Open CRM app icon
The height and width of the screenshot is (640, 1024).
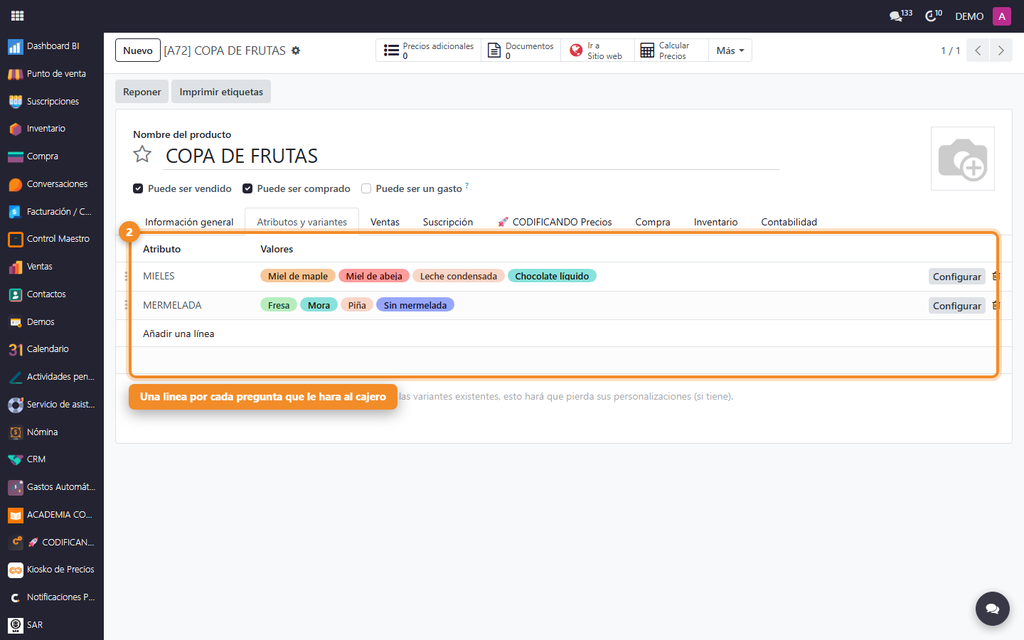tap(16, 460)
